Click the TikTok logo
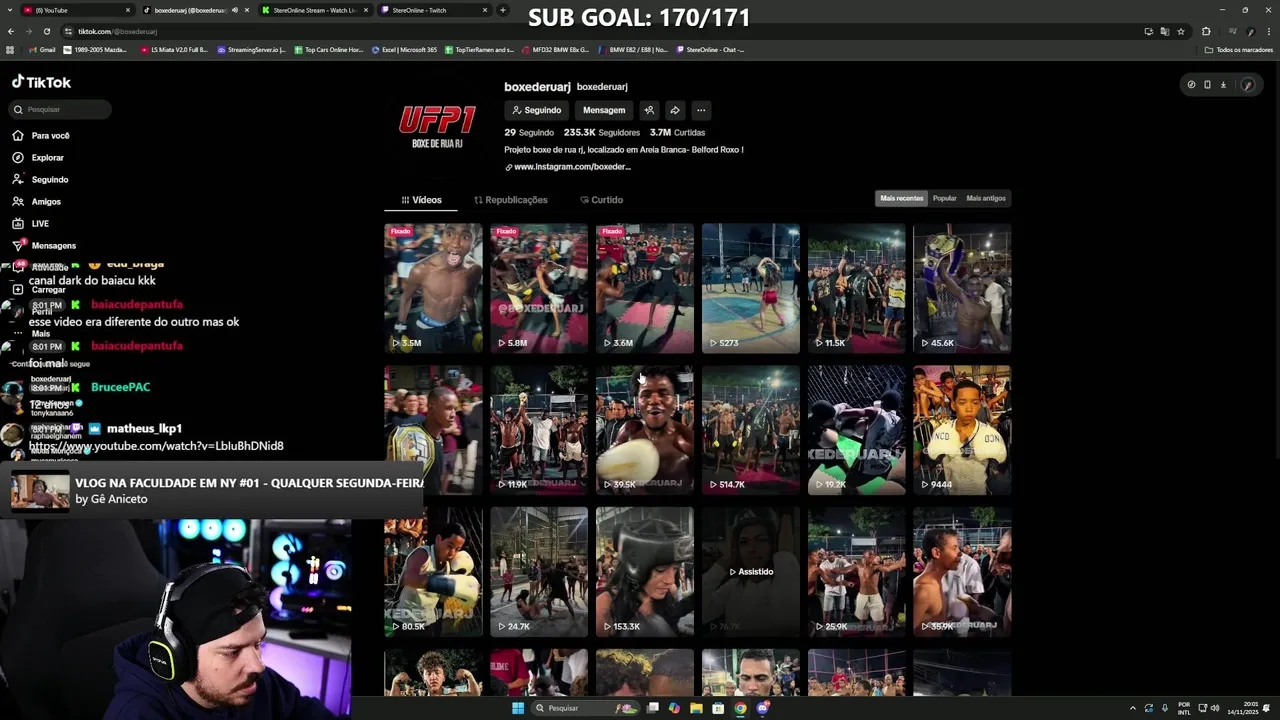 click(x=41, y=82)
